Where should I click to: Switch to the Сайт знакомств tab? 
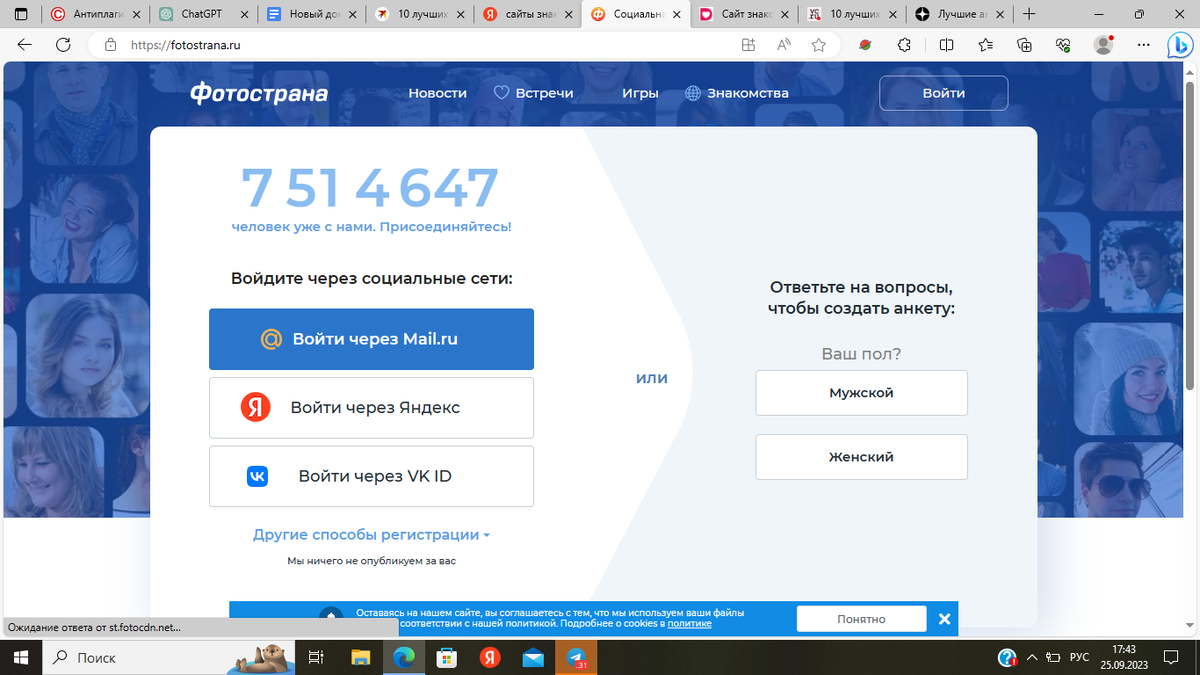pos(742,14)
